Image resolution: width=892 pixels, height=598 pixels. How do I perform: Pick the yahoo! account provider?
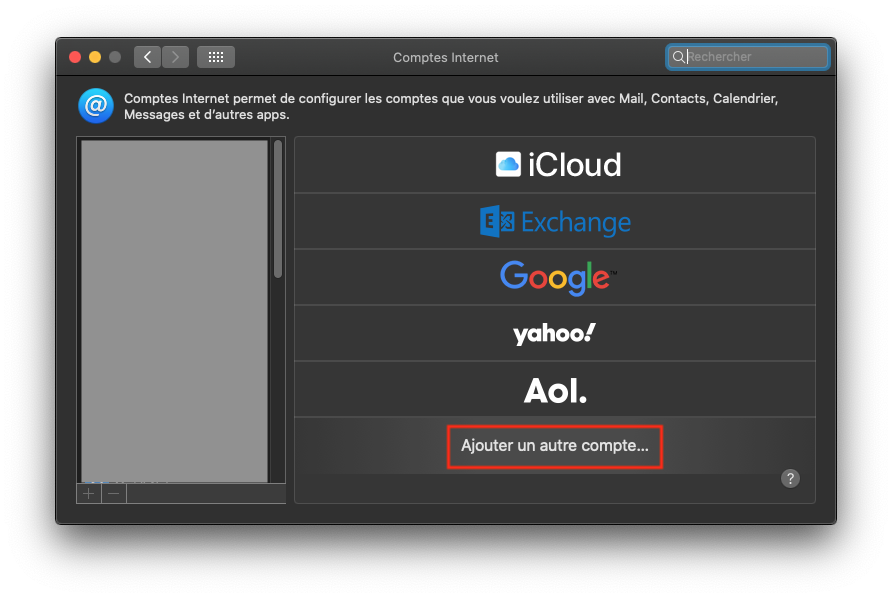point(555,333)
